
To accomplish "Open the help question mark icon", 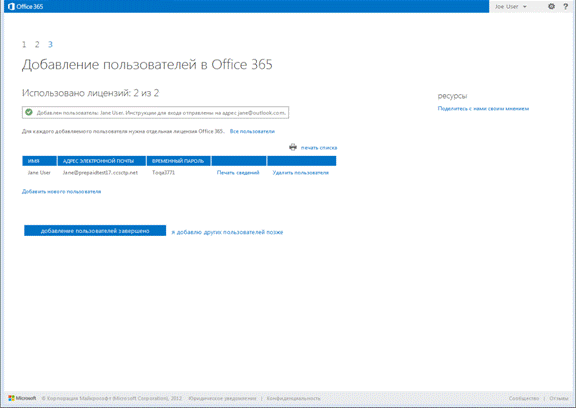I will 566,6.
